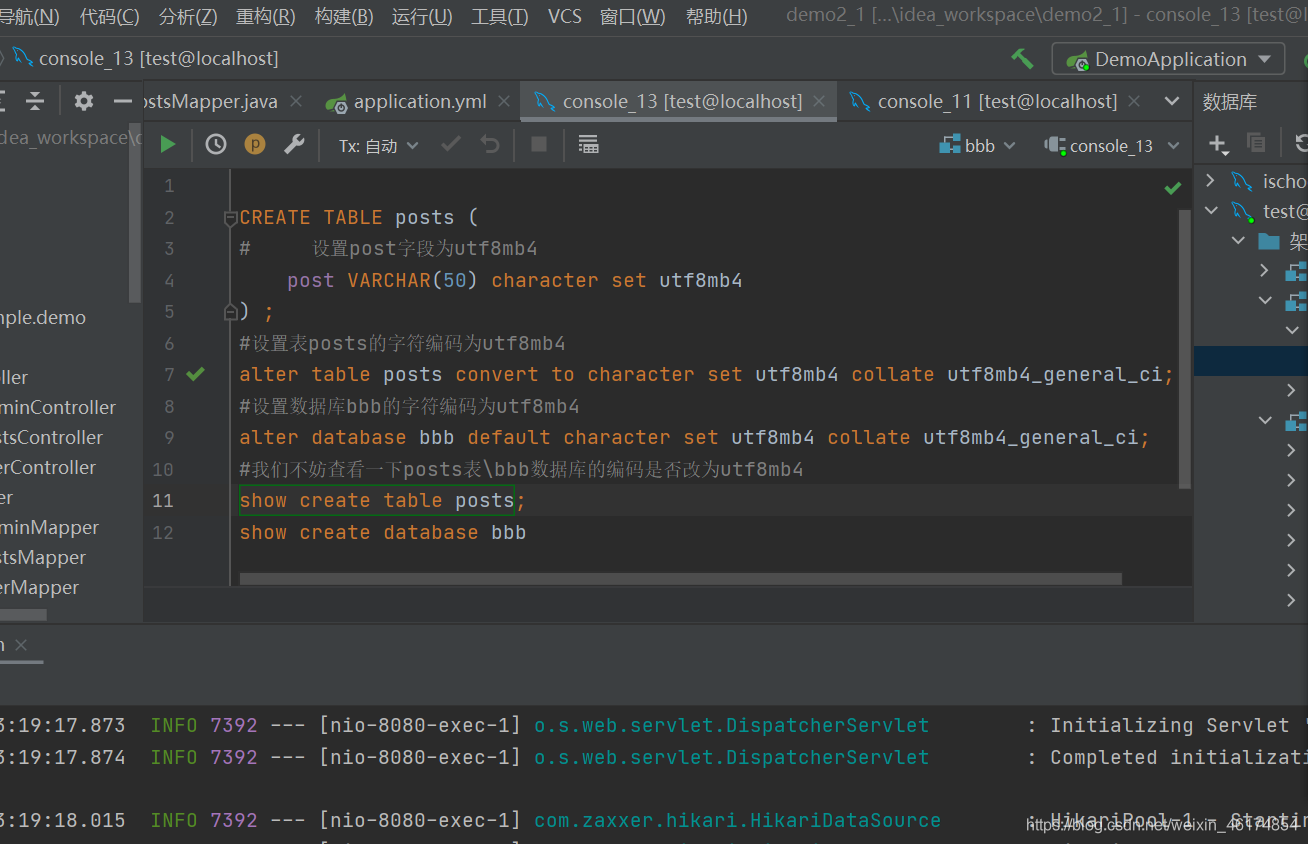Switch to the application.yml tab
1308x844 pixels.
coord(418,101)
